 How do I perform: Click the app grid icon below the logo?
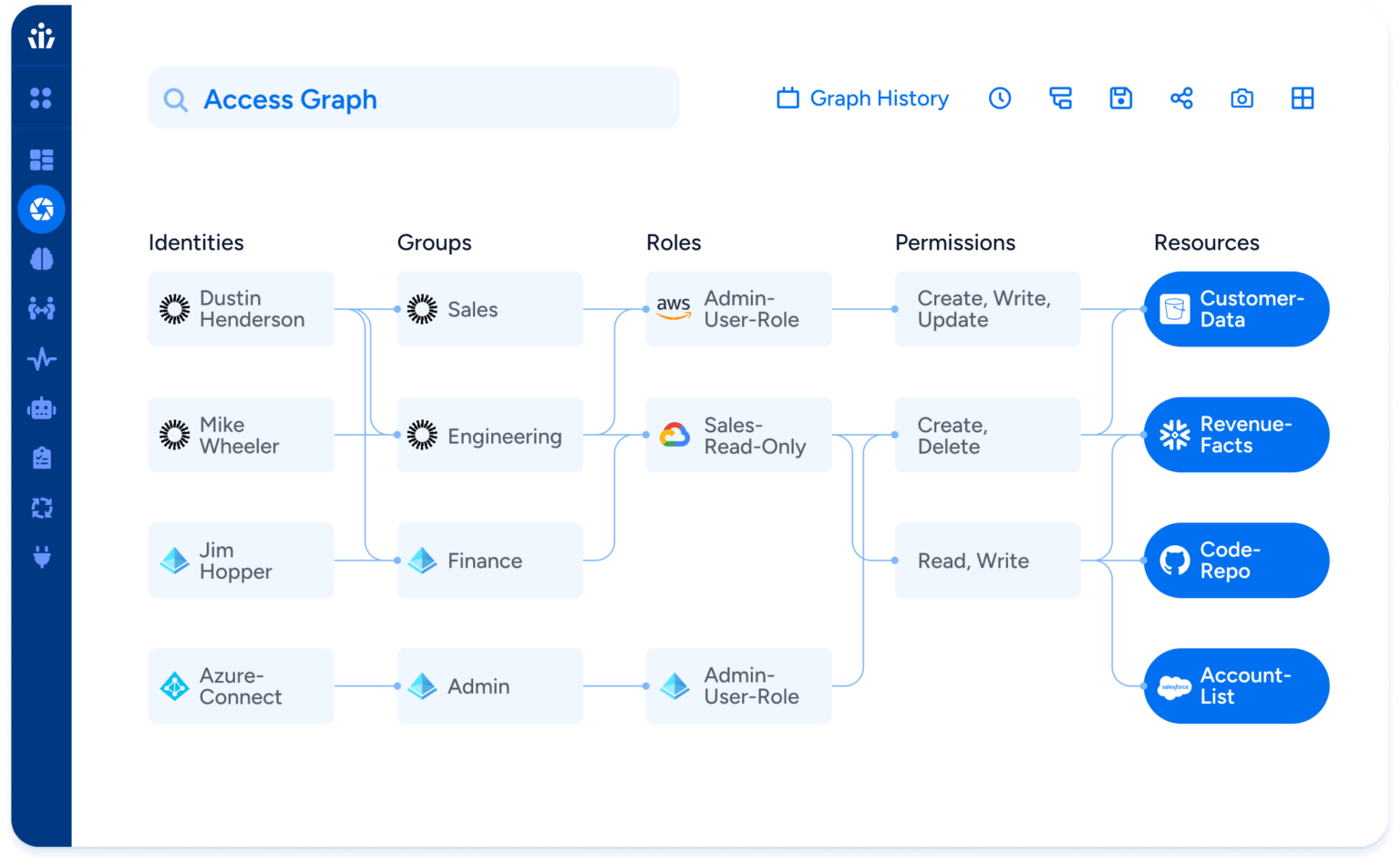point(41,98)
